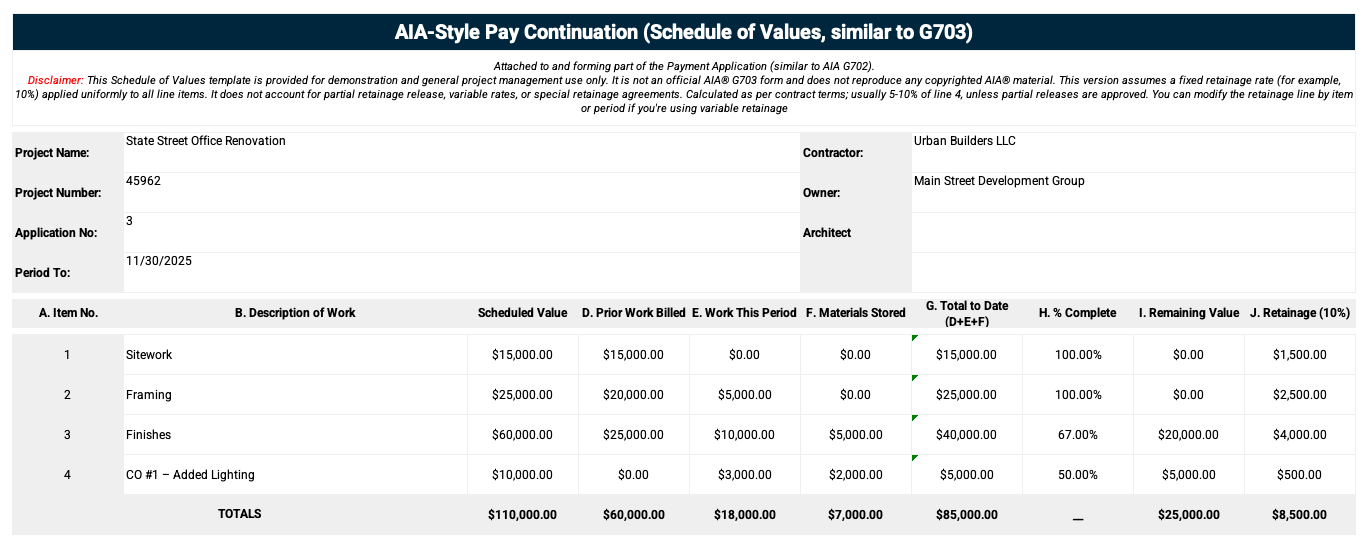Click the Owner value Main Street Development Group
The width and height of the screenshot is (1366, 548).
[999, 182]
